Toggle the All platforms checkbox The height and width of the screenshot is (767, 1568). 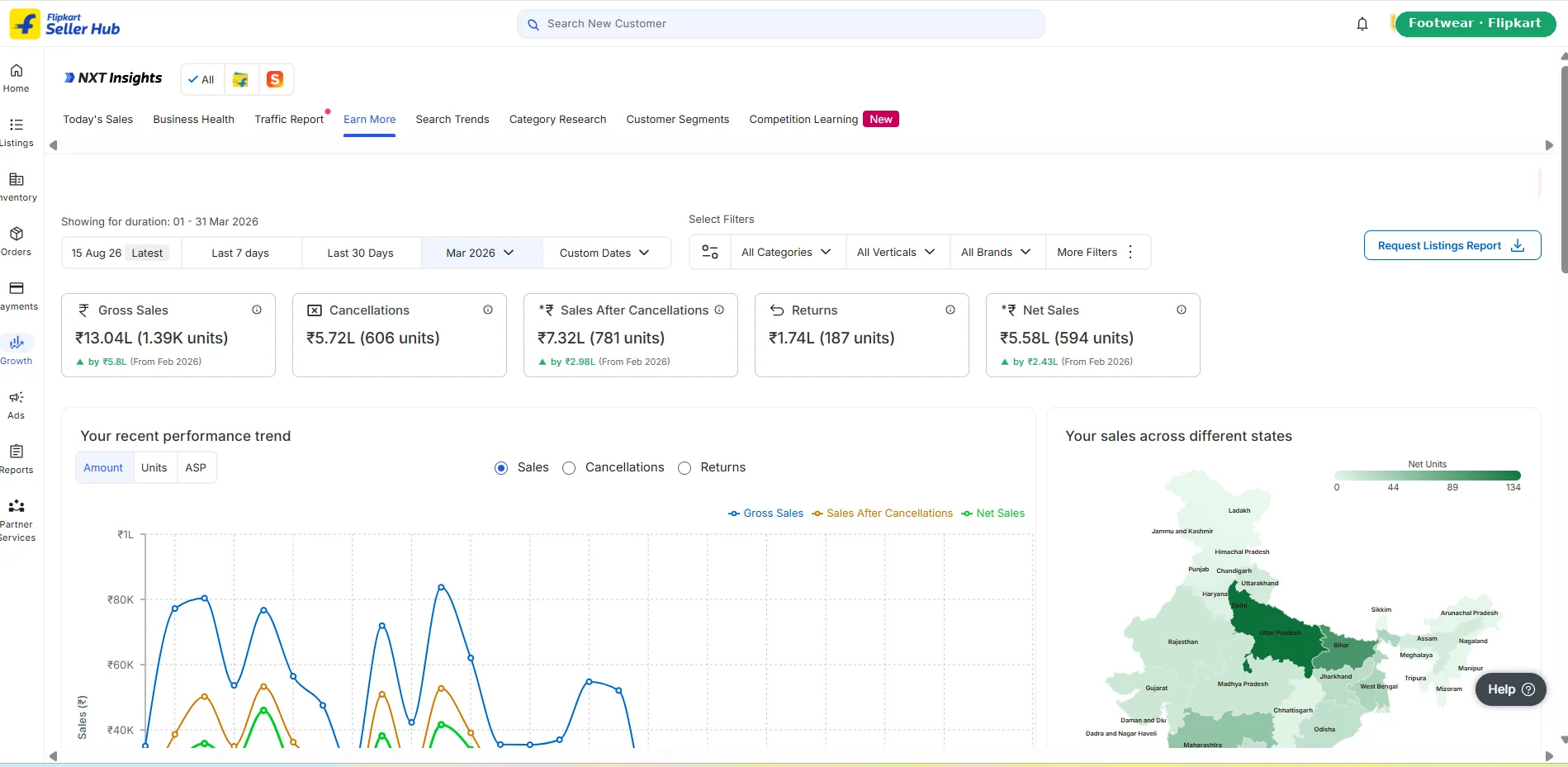click(201, 79)
